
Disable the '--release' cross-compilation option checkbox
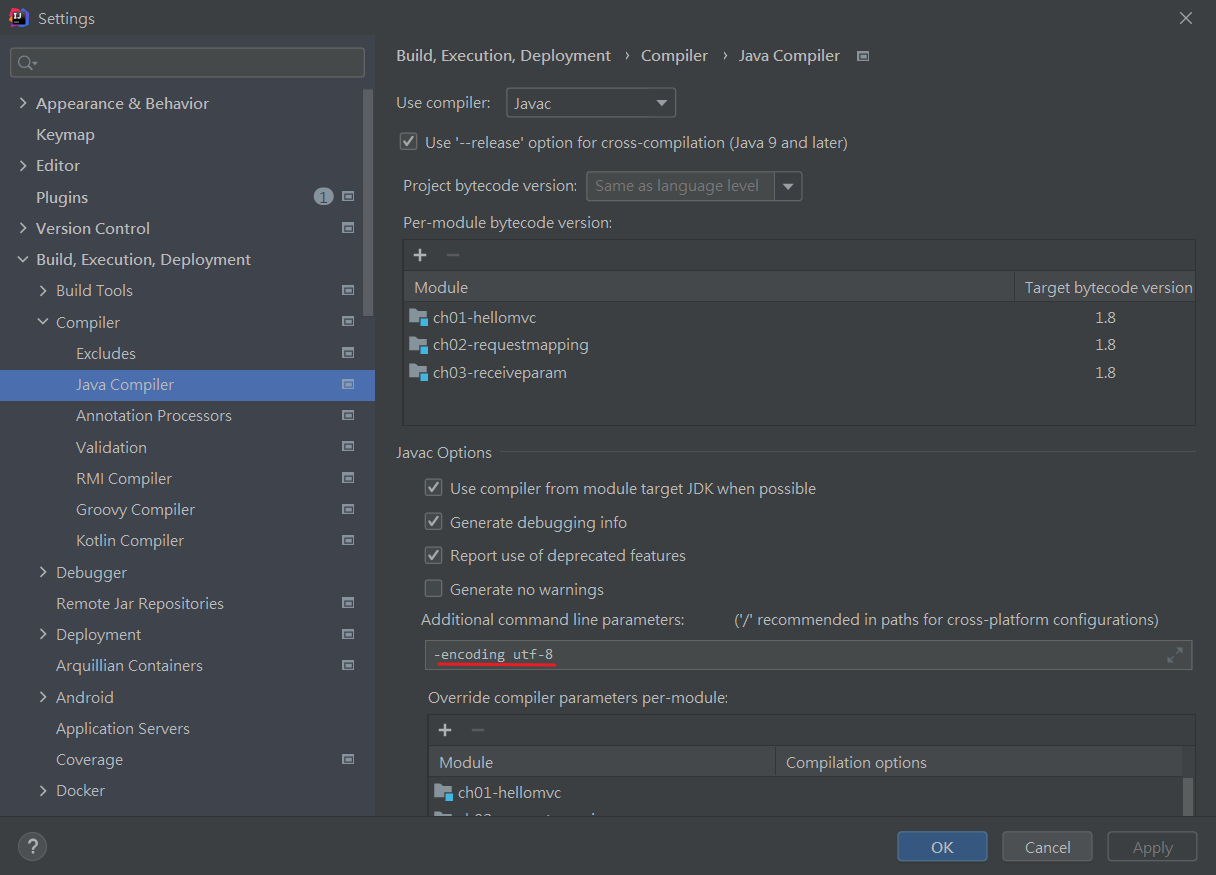[x=408, y=142]
